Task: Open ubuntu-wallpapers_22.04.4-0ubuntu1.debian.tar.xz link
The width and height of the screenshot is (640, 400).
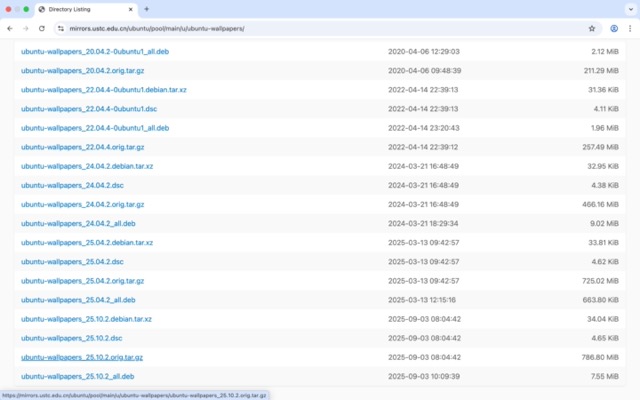Action: point(104,89)
